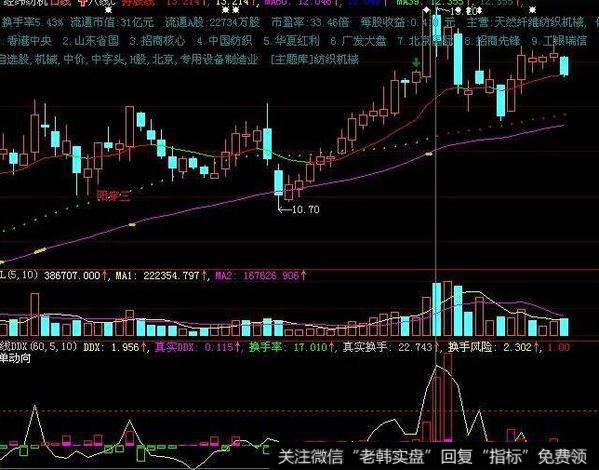Click the volume value 386707.000
Image resolution: width=599 pixels, height=470 pixels.
[x=72, y=275]
